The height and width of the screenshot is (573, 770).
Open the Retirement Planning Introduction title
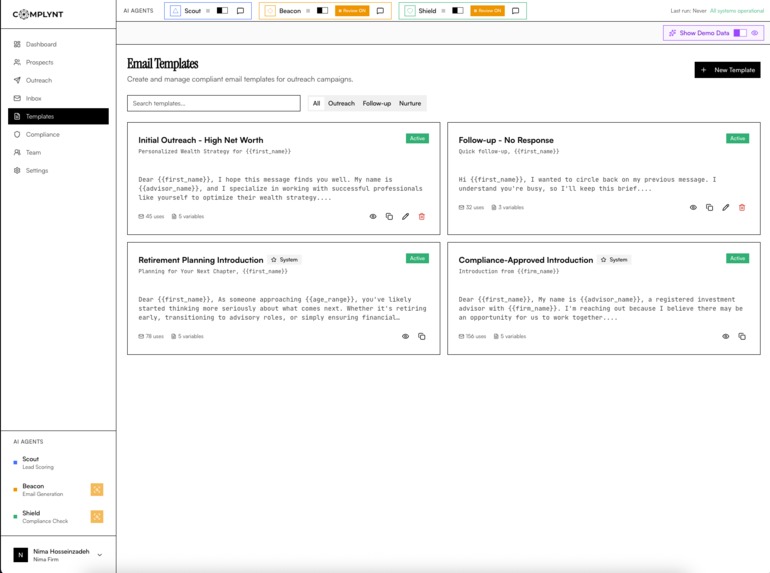pos(201,260)
